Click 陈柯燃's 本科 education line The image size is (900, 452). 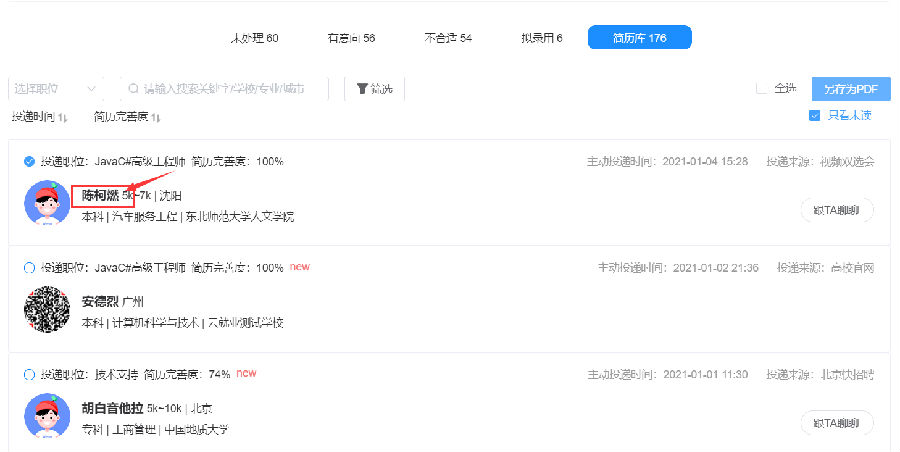click(188, 217)
